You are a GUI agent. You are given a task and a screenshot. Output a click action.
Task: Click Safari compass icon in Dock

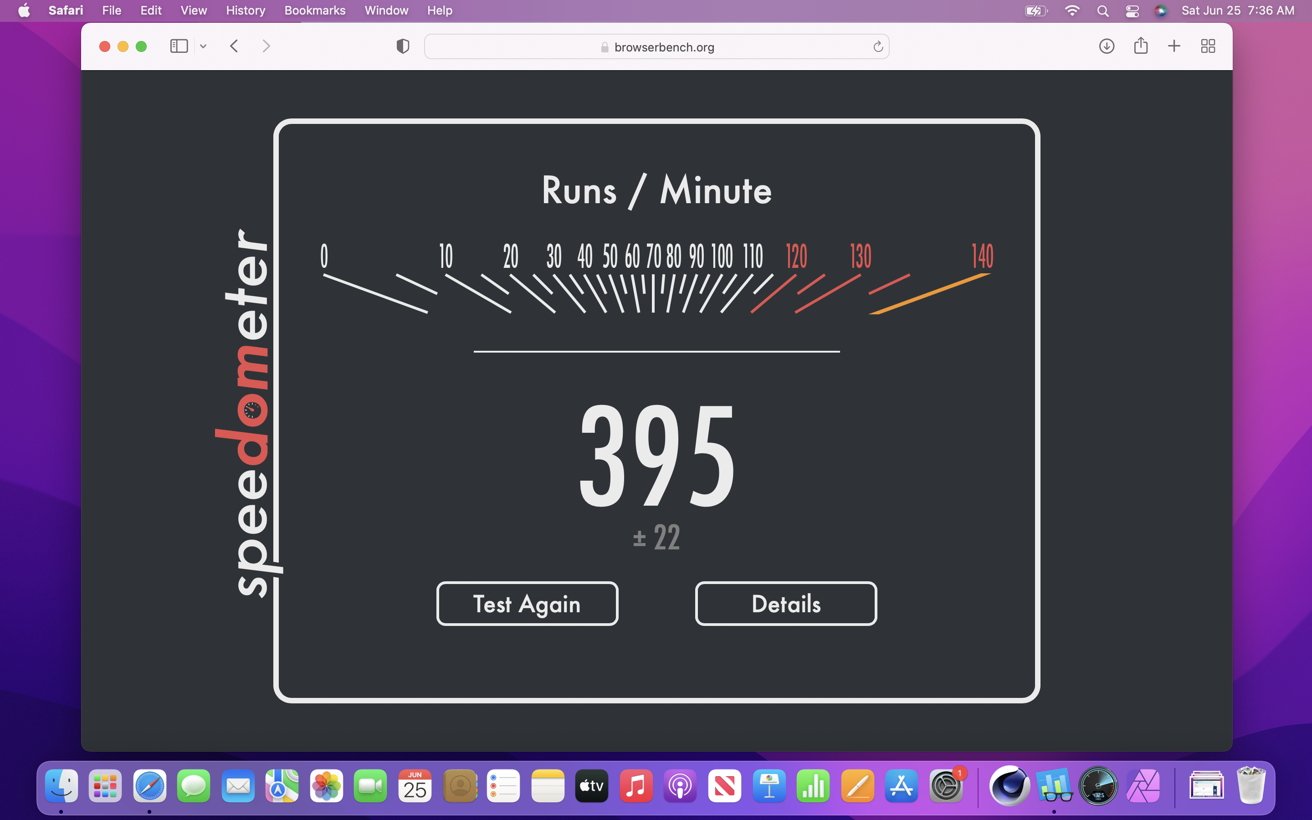150,786
